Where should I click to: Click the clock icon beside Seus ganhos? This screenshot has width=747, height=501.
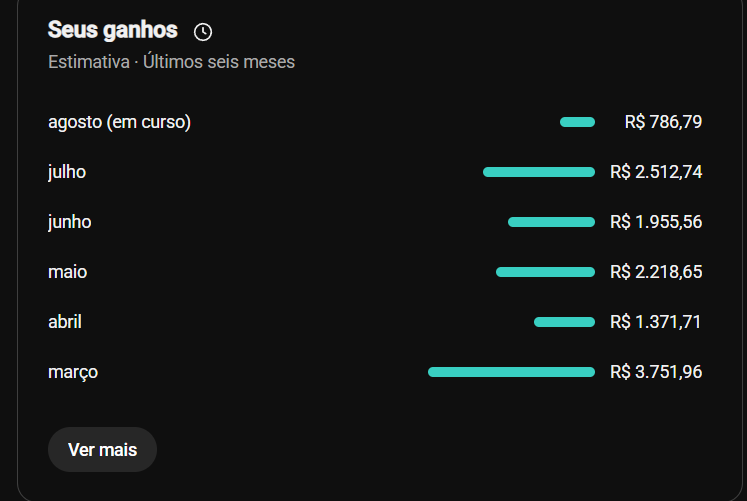(x=203, y=32)
